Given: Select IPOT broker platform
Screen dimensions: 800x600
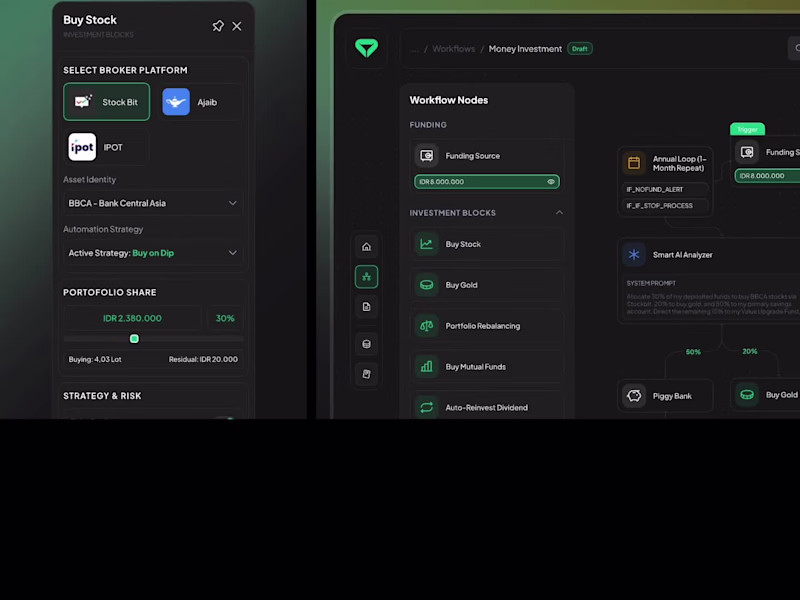Looking at the screenshot, I should tap(107, 147).
